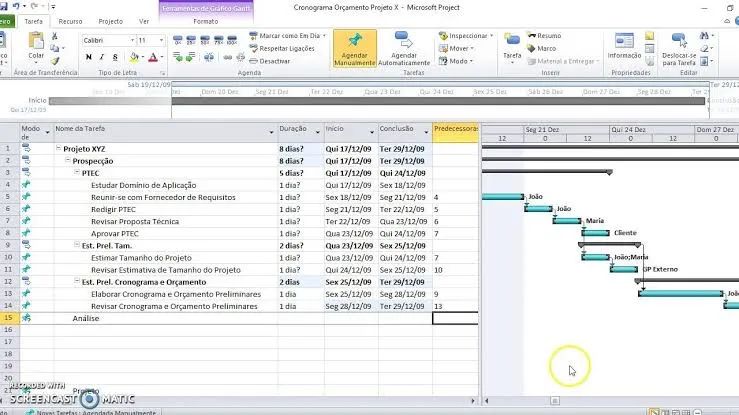Collapse the Projeto XYZ summary task

pos(58,148)
